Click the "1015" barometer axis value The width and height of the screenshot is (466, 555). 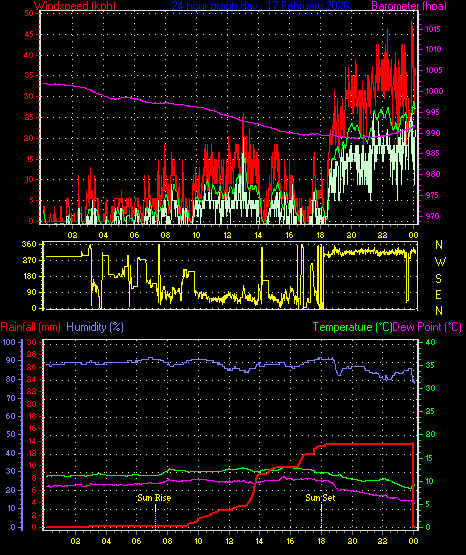[x=433, y=29]
